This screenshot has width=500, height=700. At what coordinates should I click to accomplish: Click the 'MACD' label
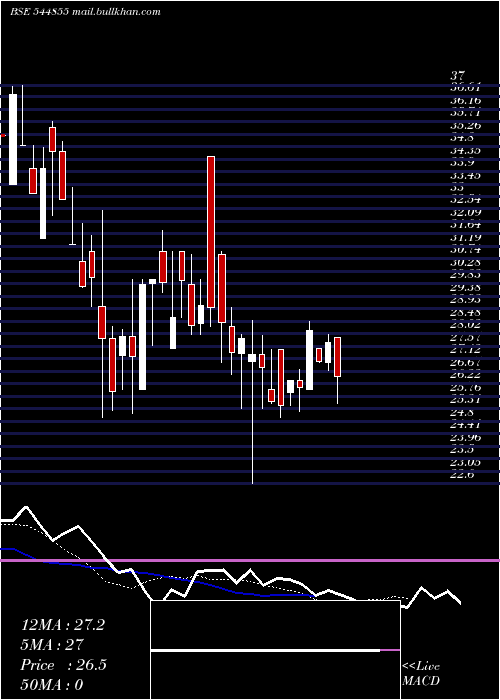tap(421, 681)
